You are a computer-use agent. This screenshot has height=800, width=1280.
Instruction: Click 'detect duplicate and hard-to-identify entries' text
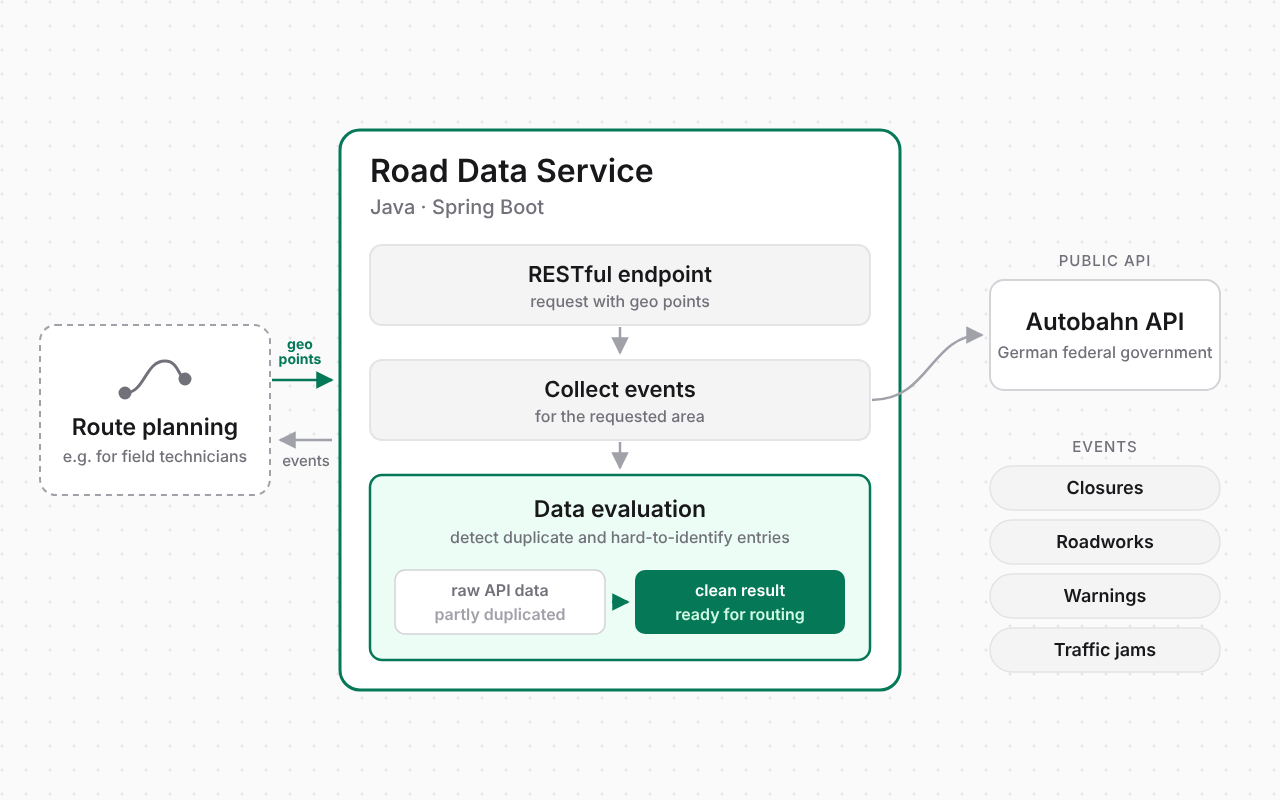(x=620, y=538)
